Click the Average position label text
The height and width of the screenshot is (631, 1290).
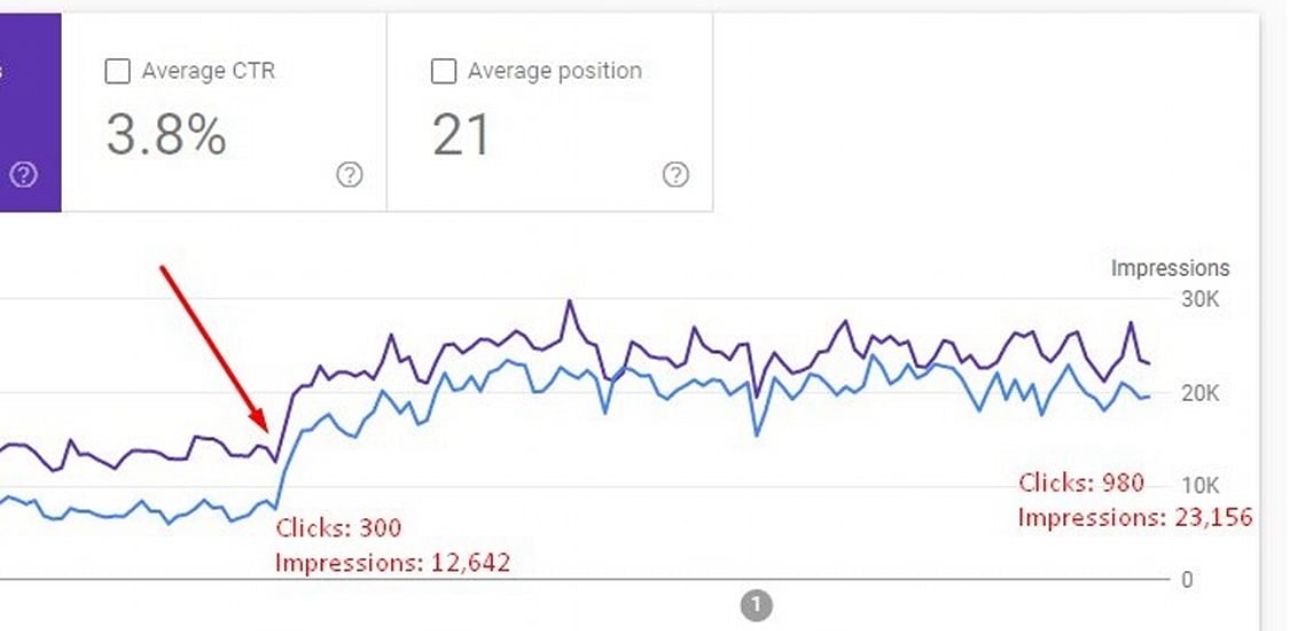[554, 71]
